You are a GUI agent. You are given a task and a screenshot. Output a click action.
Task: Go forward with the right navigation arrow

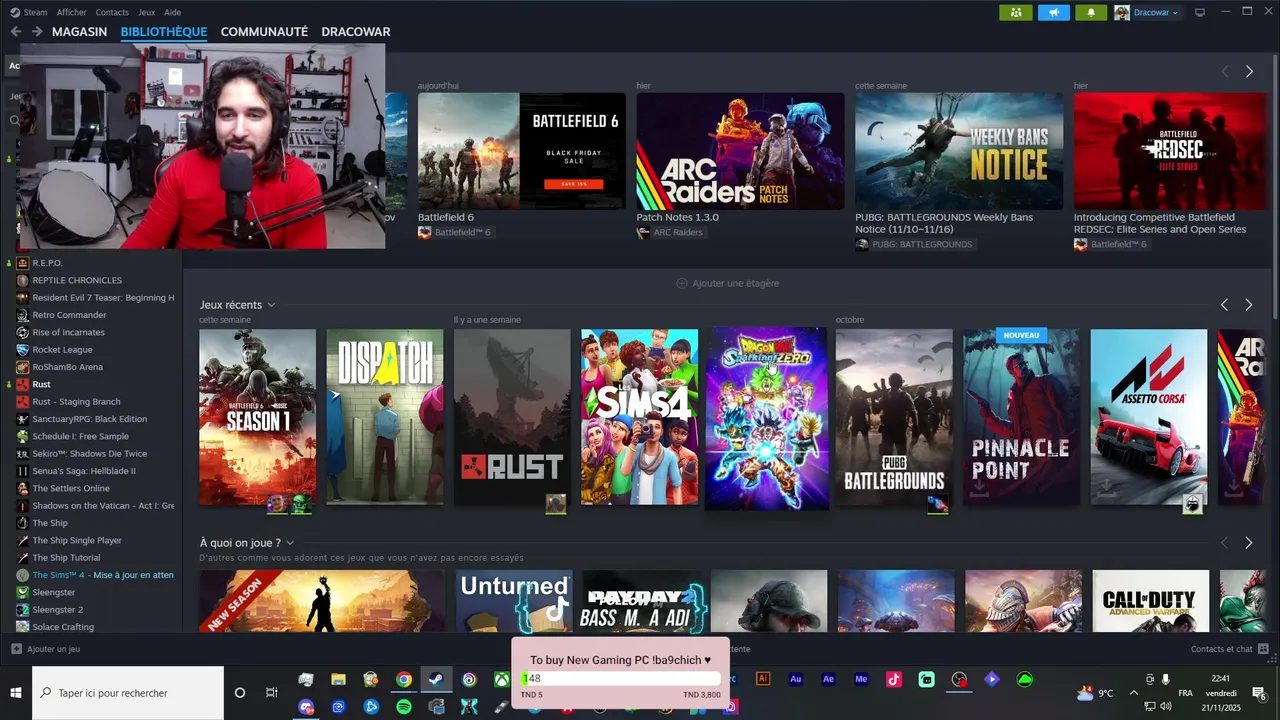click(x=37, y=32)
